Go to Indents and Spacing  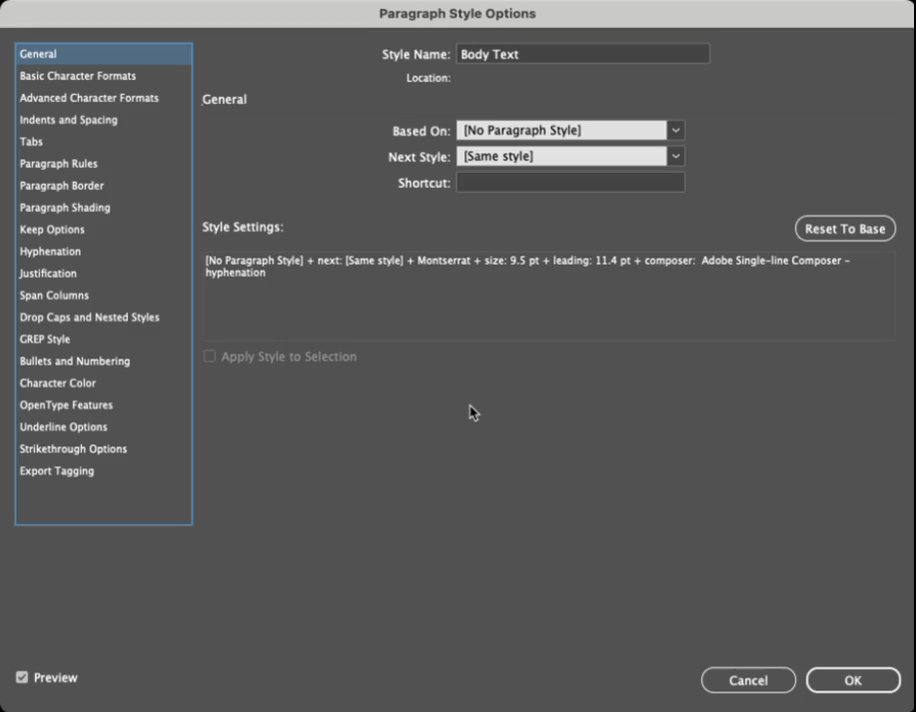[x=104, y=120]
